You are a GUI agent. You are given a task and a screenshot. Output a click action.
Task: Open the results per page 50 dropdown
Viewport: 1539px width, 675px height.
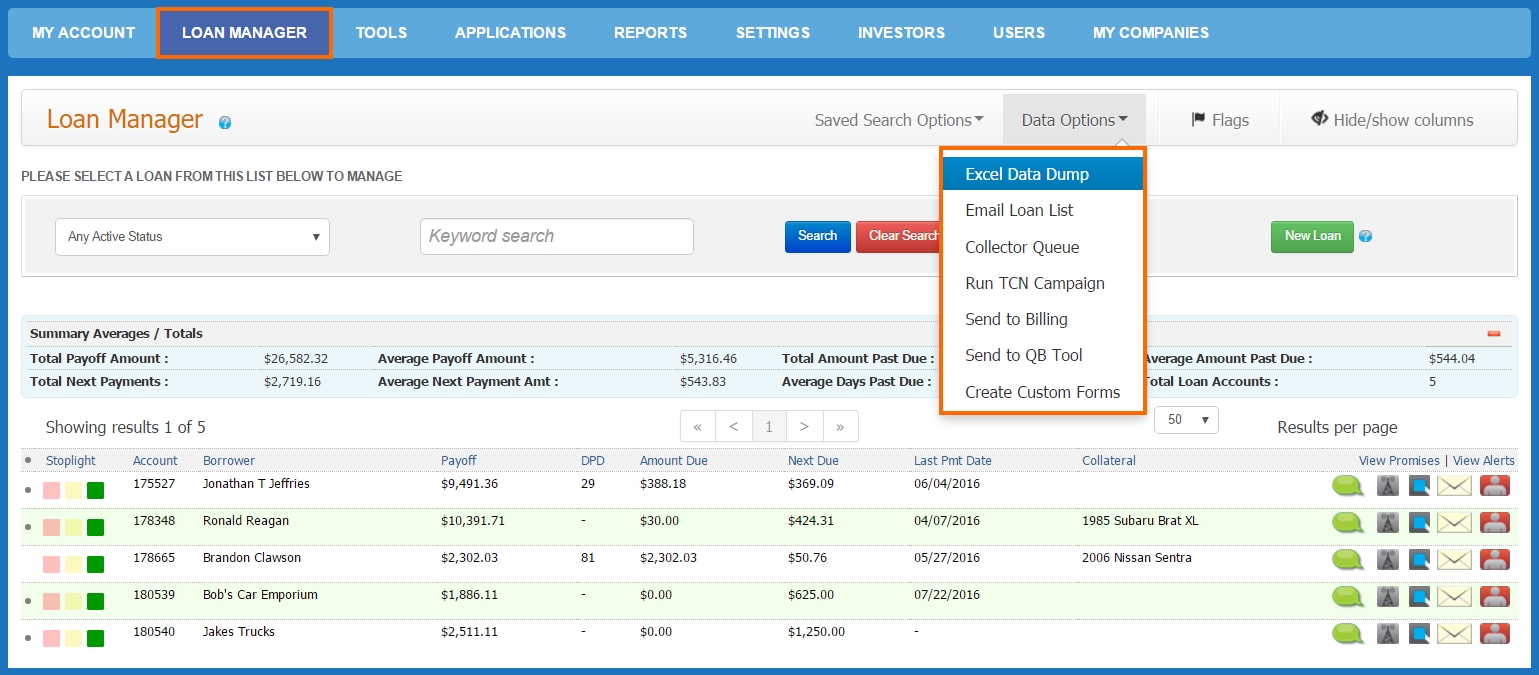[x=1186, y=420]
